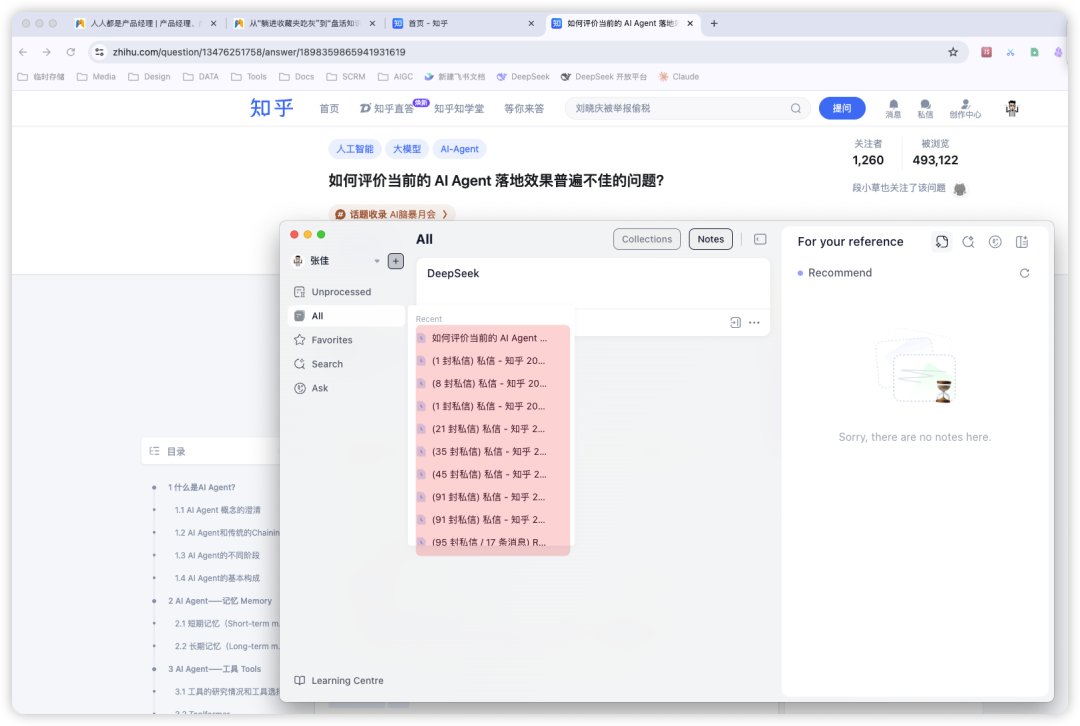Viewport: 1080px width, 726px height.
Task: Open the Media bookmarks folder
Action: tap(96, 76)
